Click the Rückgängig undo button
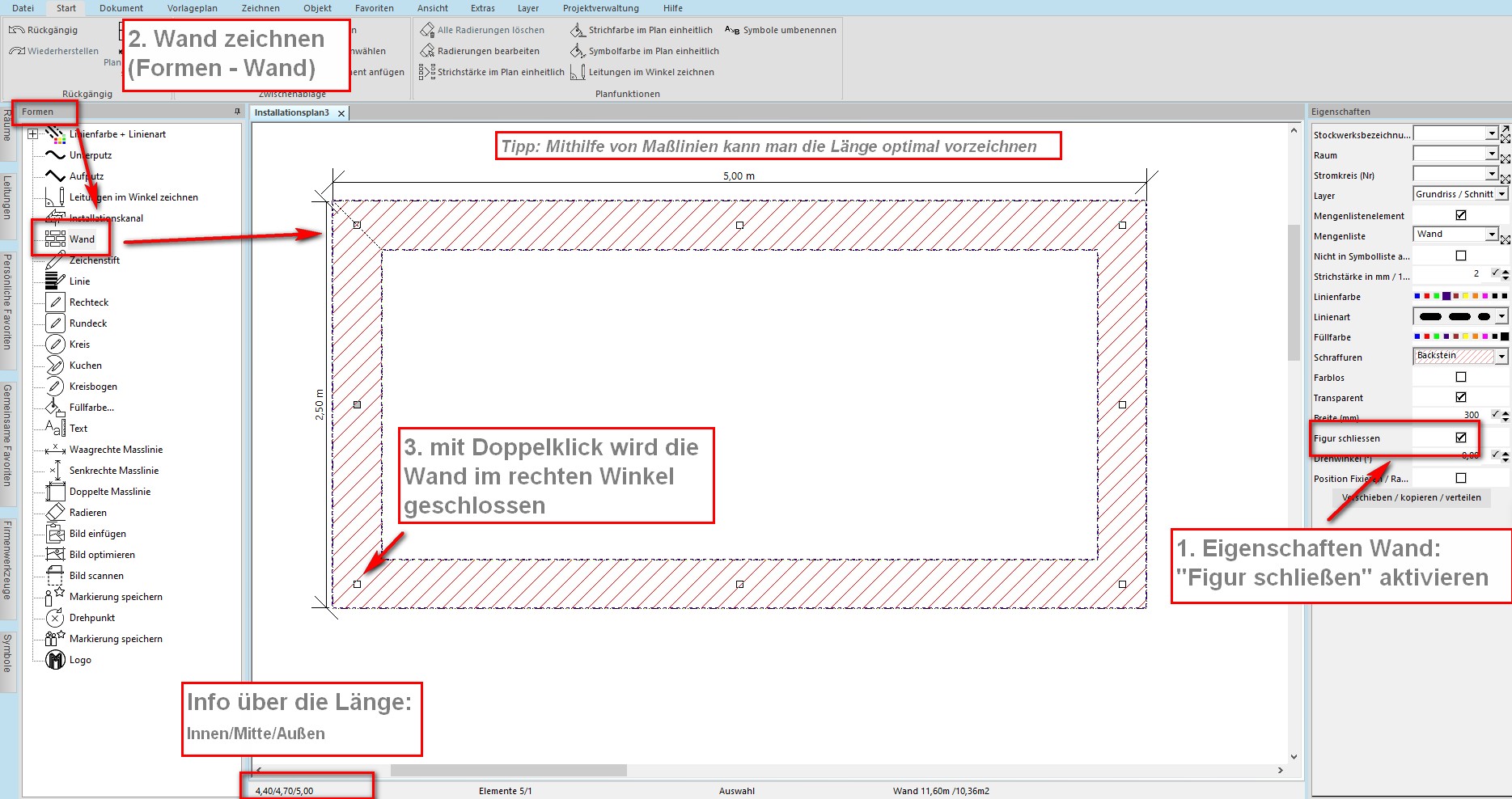 44,30
